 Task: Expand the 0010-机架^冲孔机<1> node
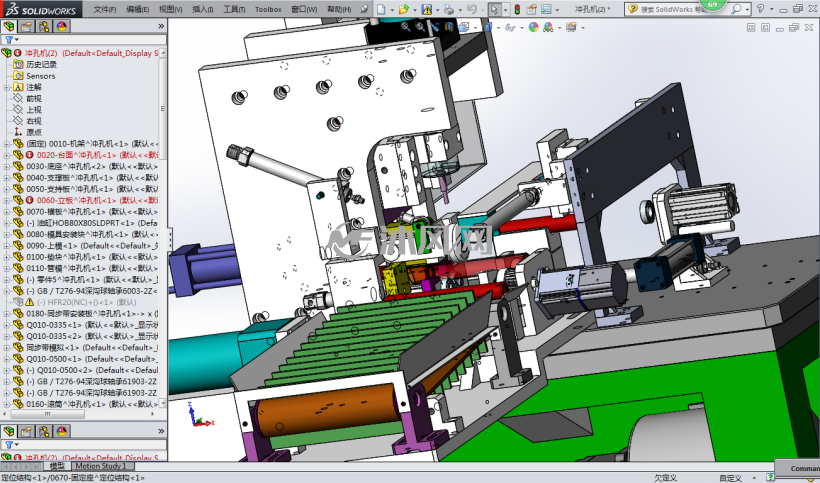coord(6,144)
